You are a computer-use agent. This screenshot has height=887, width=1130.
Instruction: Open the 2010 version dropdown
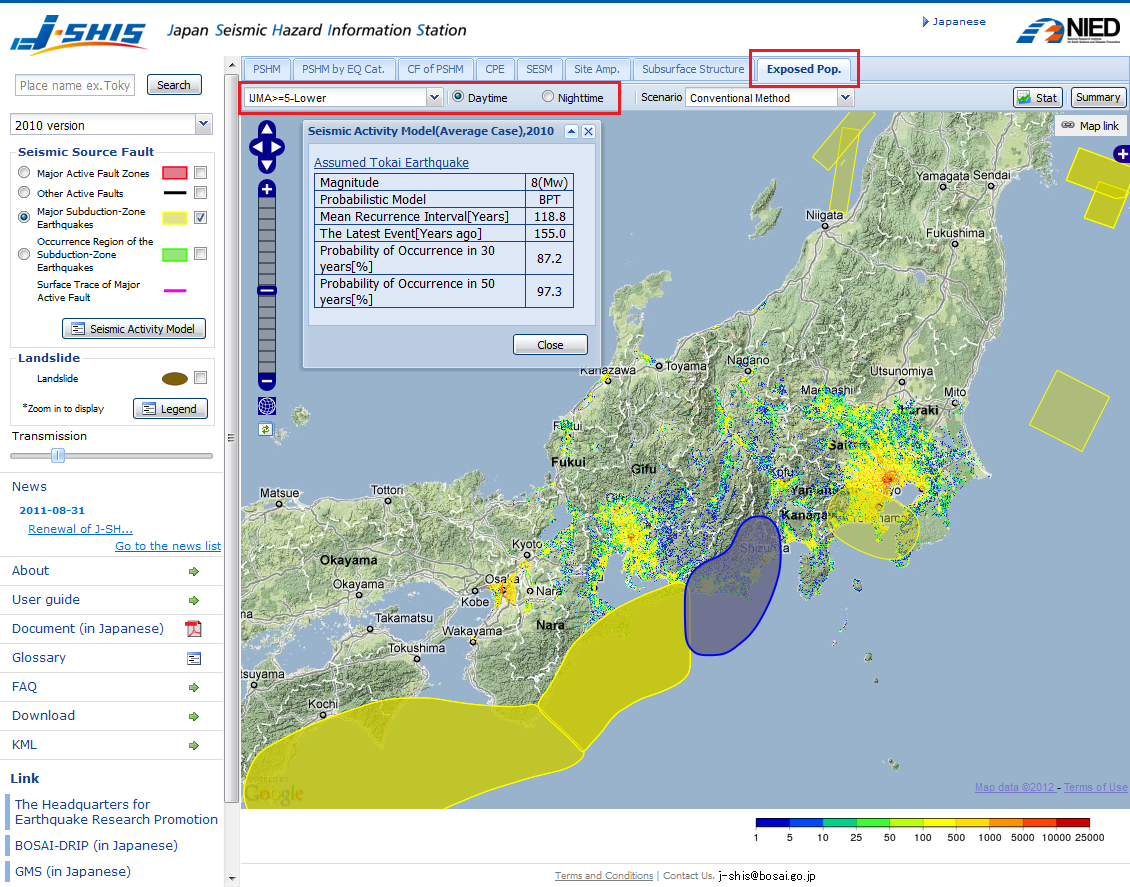[x=201, y=122]
